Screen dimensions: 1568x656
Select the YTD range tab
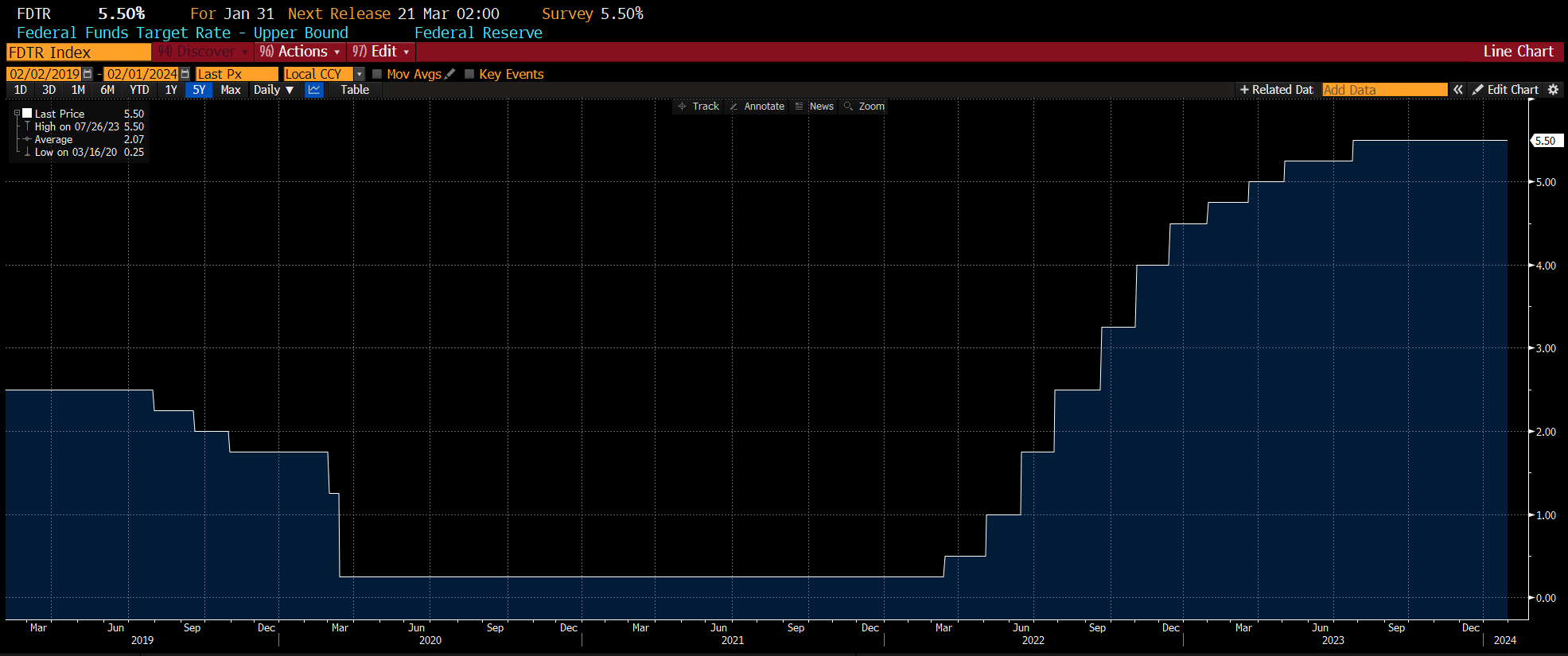click(x=139, y=90)
